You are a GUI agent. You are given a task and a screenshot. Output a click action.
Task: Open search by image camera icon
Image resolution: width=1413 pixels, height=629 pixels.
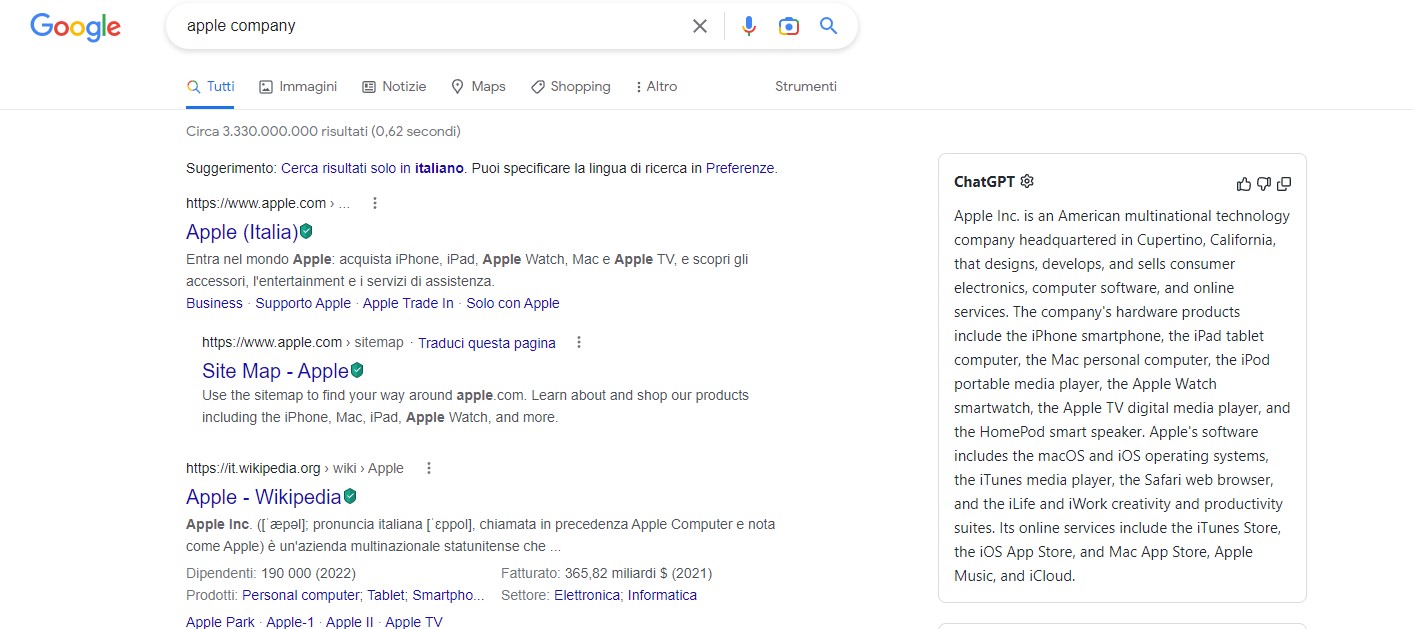789,26
